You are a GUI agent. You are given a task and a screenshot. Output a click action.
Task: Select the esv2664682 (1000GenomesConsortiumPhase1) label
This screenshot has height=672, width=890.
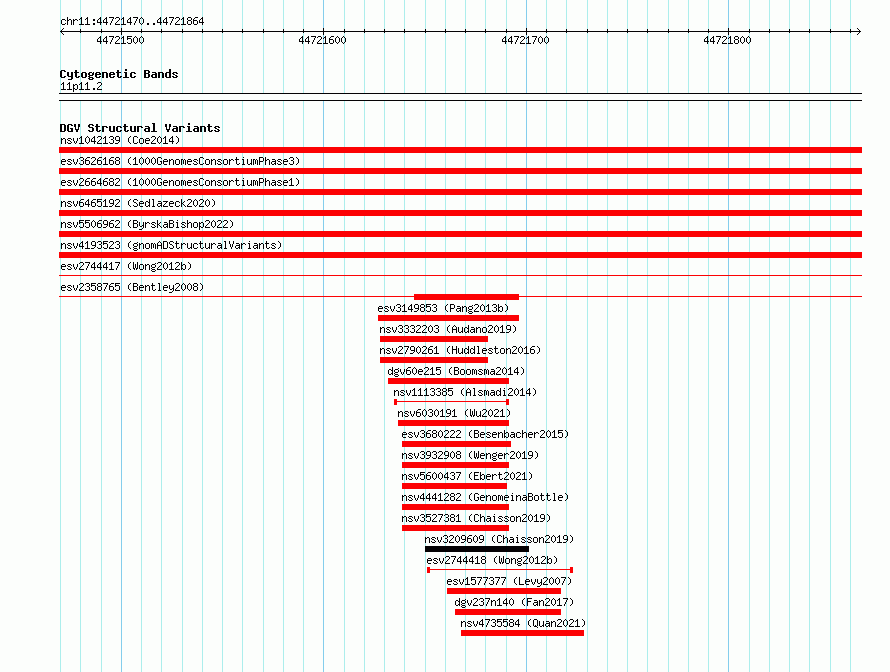pos(180,182)
